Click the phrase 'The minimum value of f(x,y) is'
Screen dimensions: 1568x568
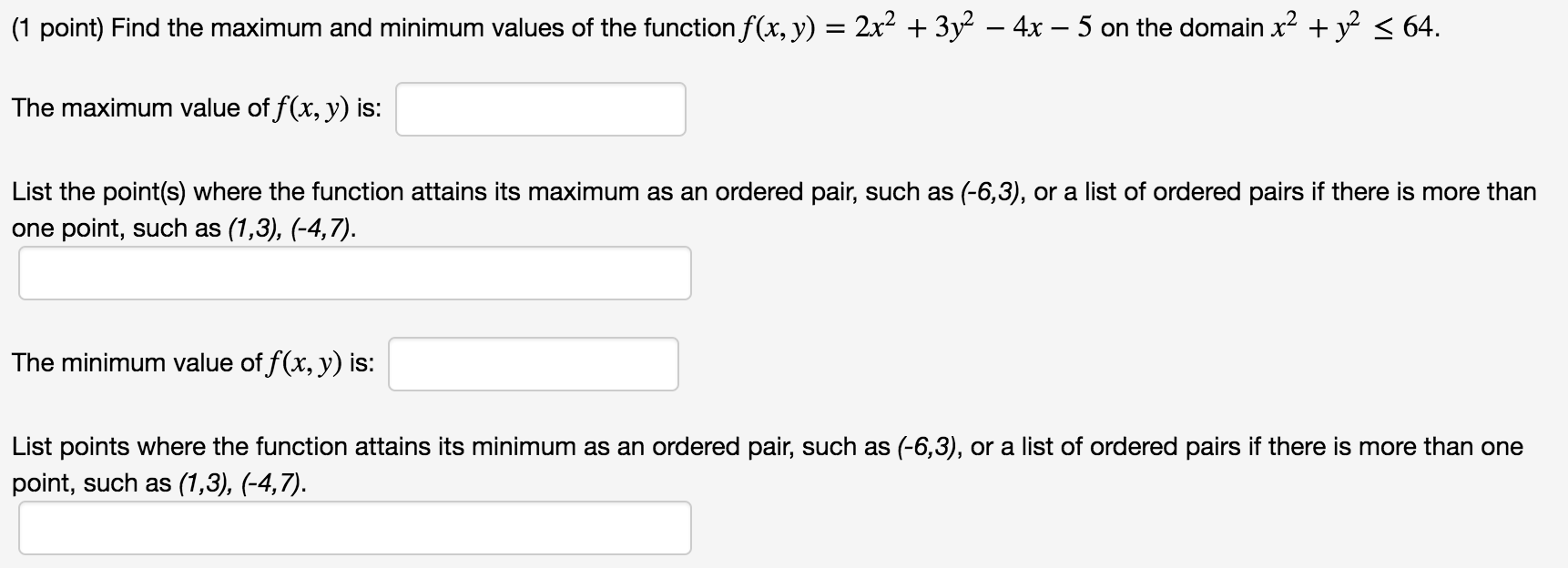pyautogui.click(x=191, y=362)
